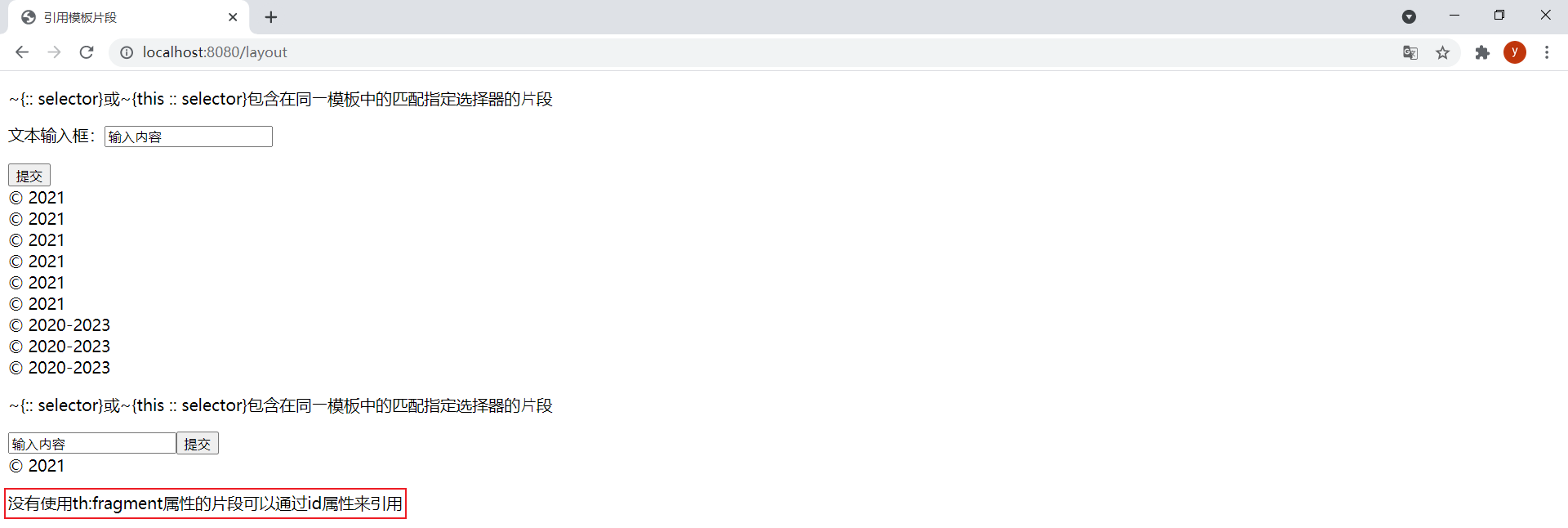Bookmark this page with the star icon
Image resolution: width=1568 pixels, height=528 pixels.
(1443, 52)
